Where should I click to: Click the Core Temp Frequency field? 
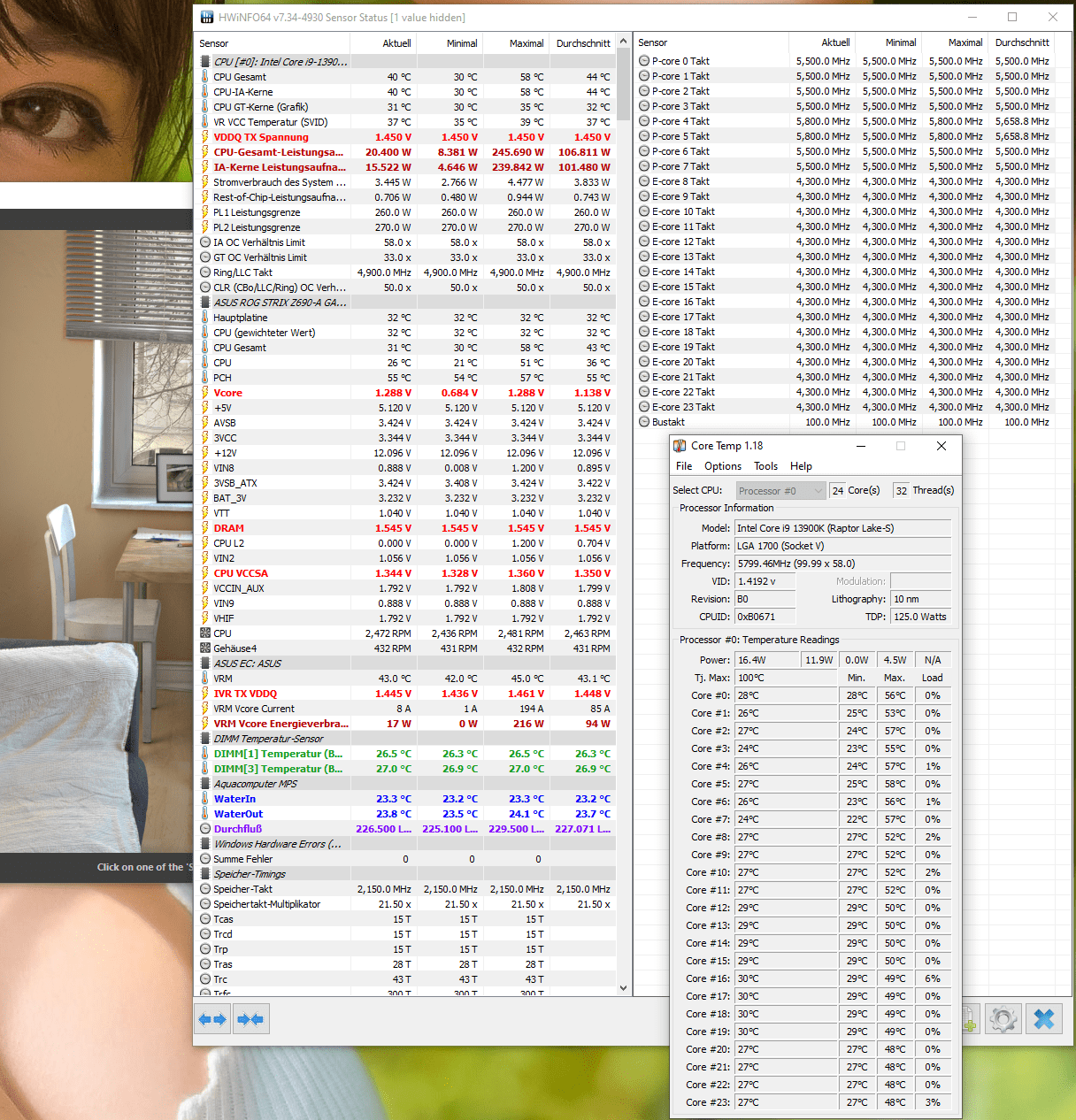click(x=842, y=564)
